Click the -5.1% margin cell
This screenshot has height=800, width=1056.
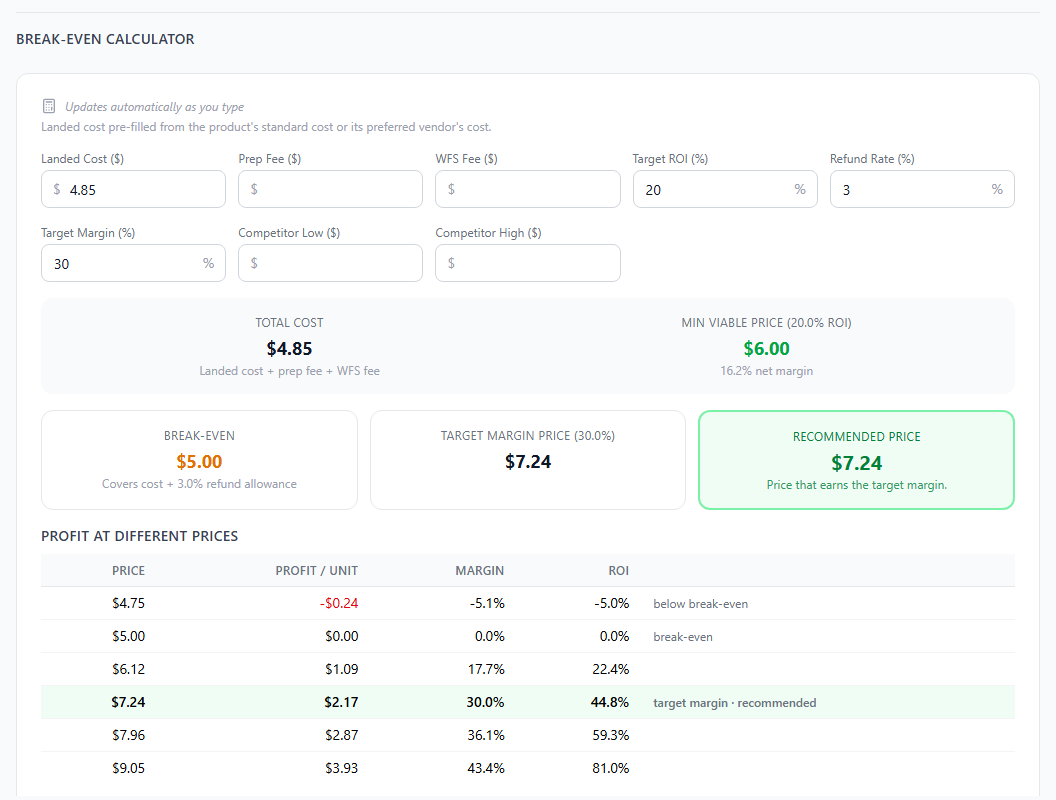click(x=488, y=603)
